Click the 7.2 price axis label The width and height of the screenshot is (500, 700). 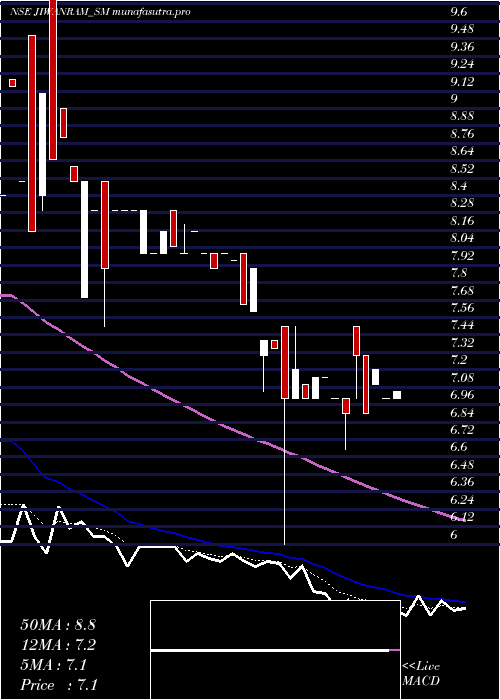coord(458,360)
